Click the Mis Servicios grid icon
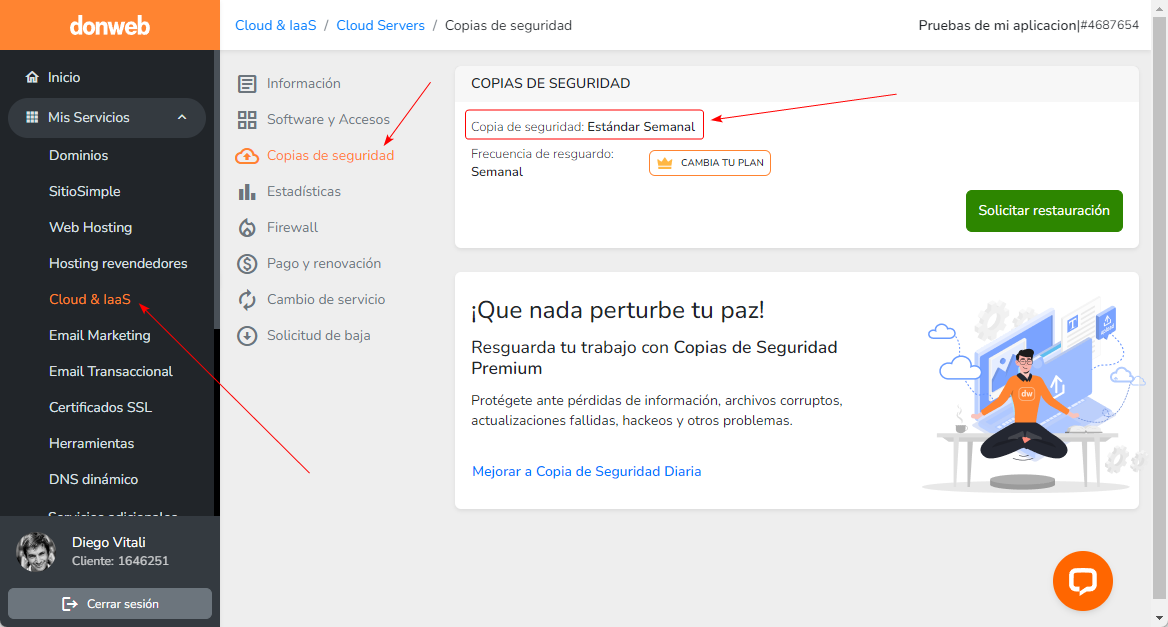The height and width of the screenshot is (627, 1168). click(32, 117)
